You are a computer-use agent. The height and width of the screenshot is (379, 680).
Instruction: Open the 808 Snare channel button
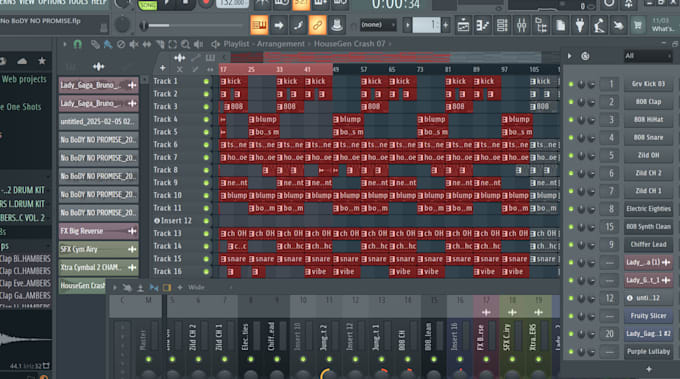(x=648, y=137)
